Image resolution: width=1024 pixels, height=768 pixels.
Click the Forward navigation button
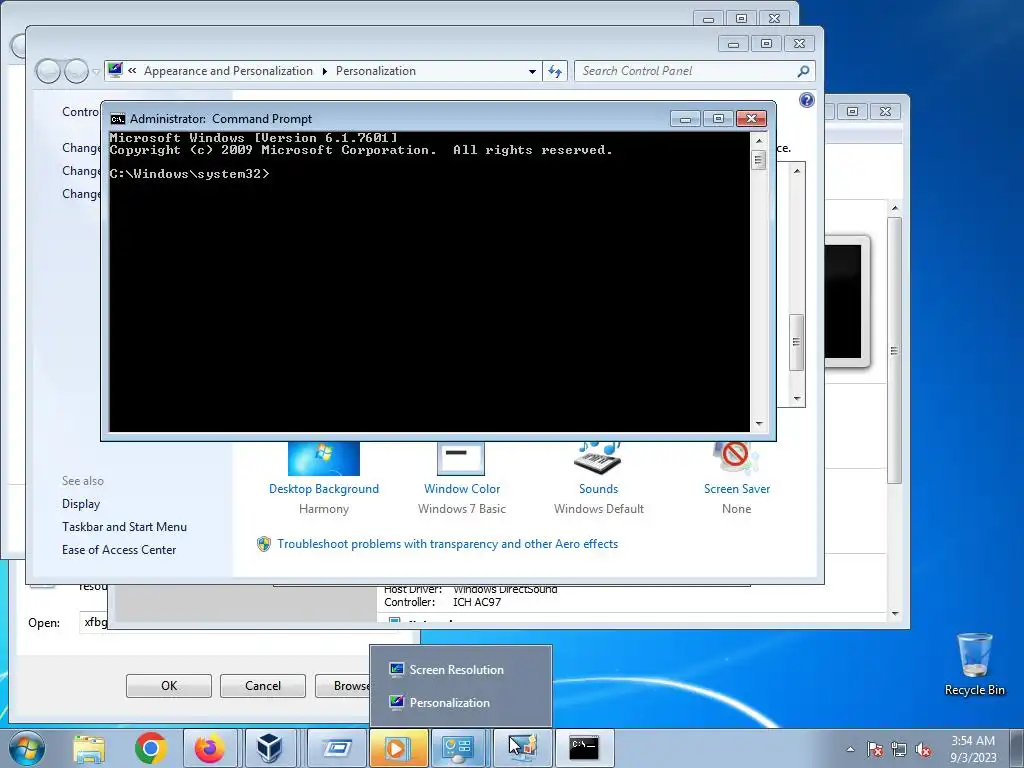pyautogui.click(x=76, y=71)
